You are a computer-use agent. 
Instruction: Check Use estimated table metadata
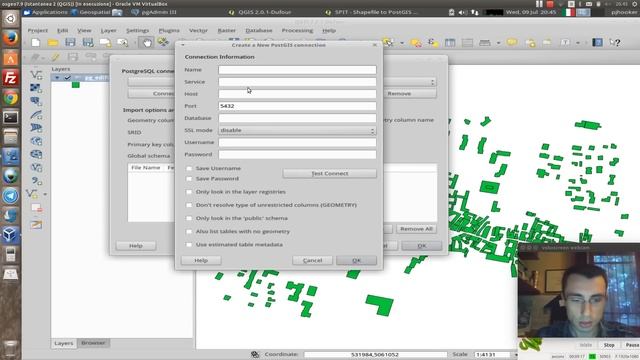(189, 244)
